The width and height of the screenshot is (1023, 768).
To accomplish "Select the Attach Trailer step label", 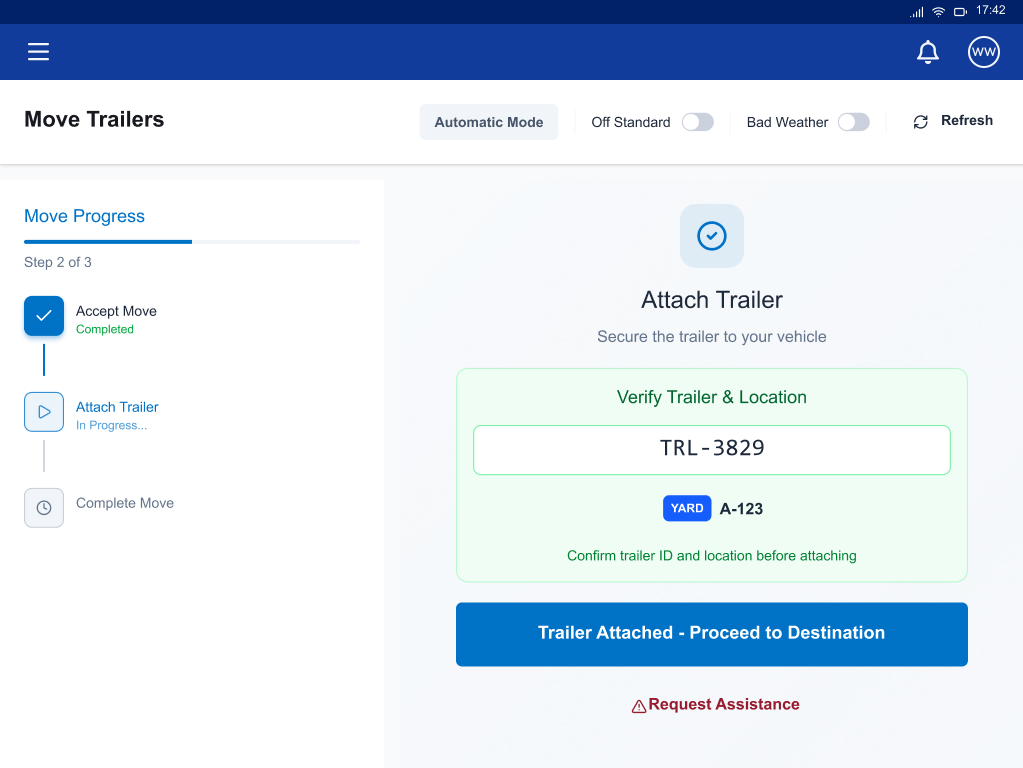I will (117, 407).
